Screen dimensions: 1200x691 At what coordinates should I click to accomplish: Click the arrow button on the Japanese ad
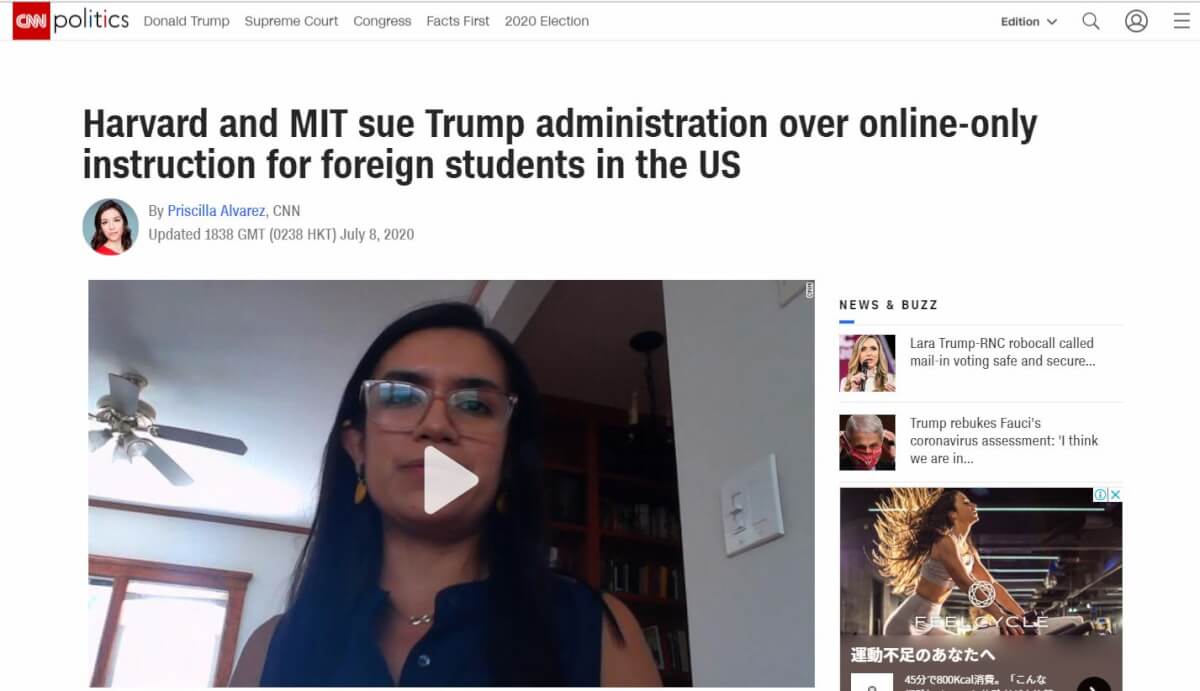(1093, 683)
